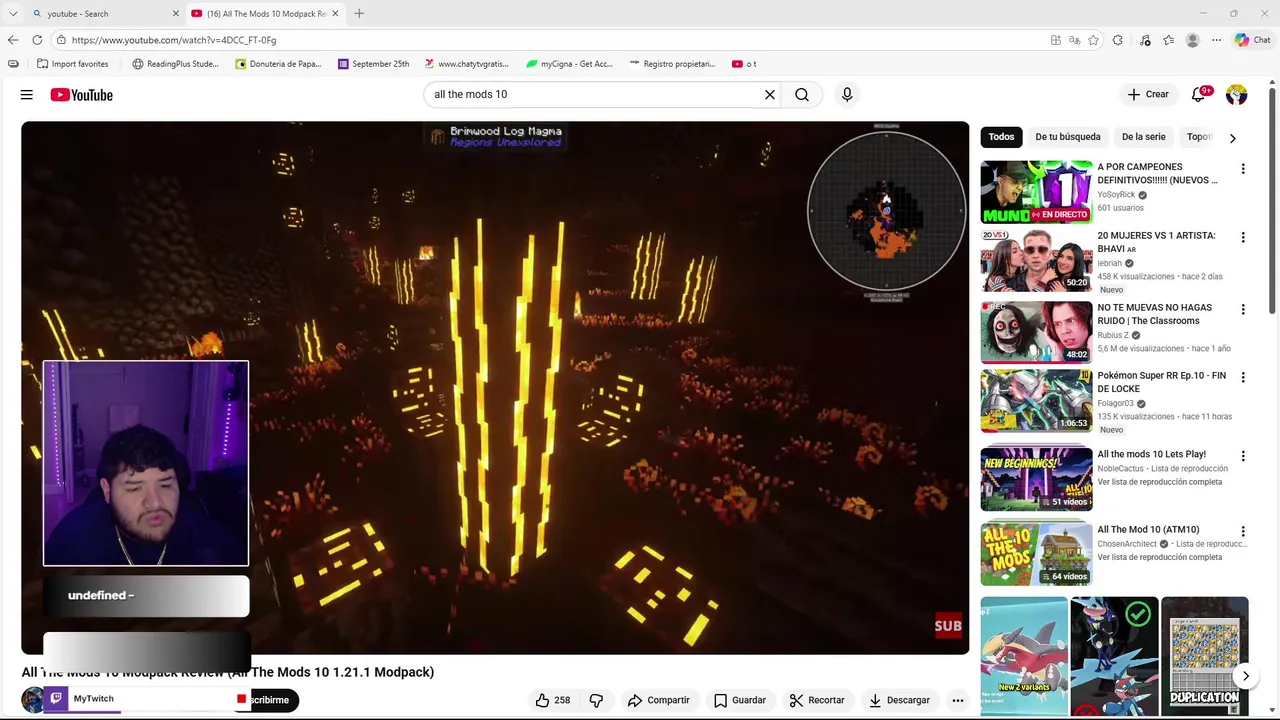The height and width of the screenshot is (720, 1280).
Task: Open browser Settings and more menu
Action: click(x=1216, y=40)
